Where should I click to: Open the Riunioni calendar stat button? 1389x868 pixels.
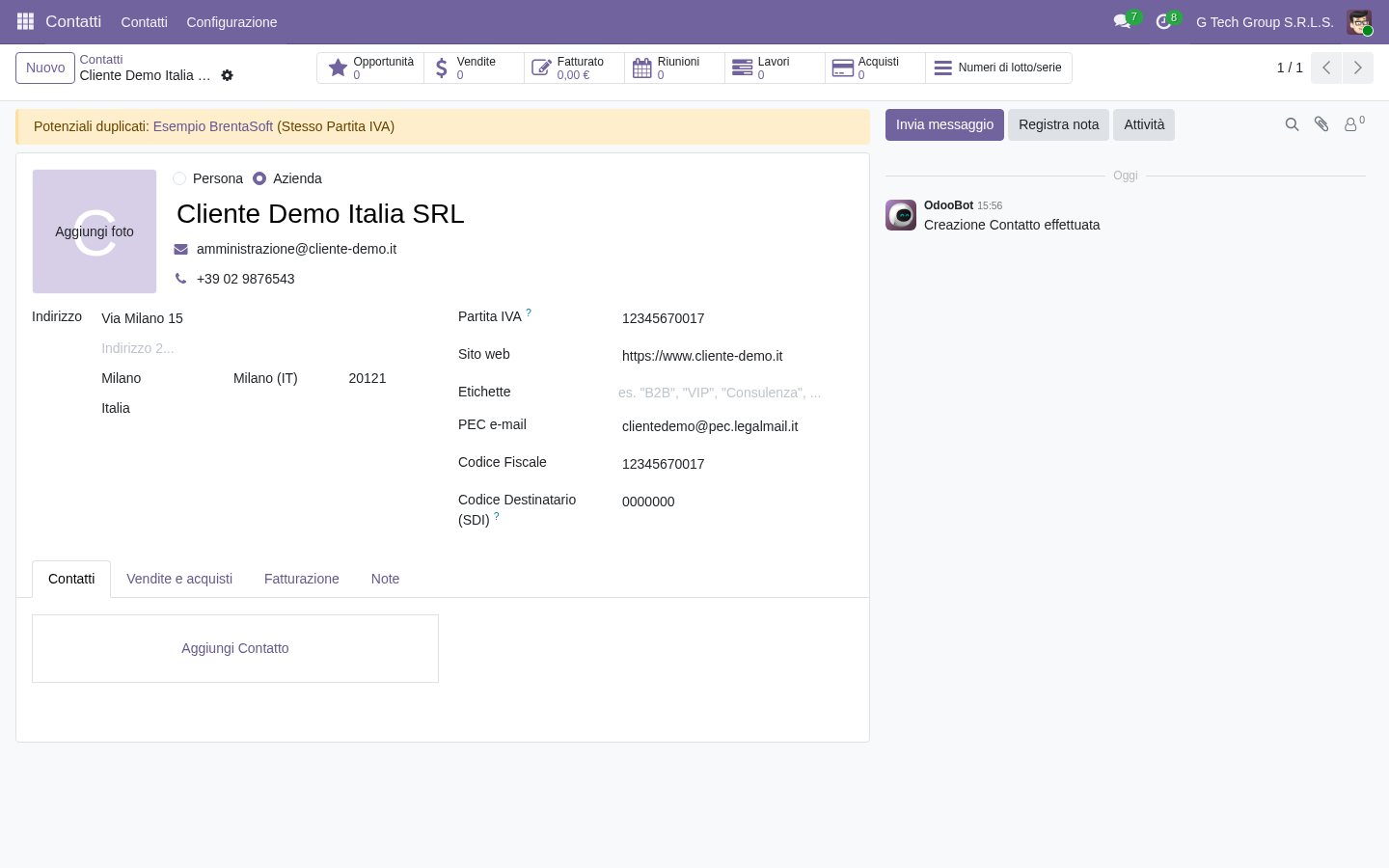[x=674, y=68]
